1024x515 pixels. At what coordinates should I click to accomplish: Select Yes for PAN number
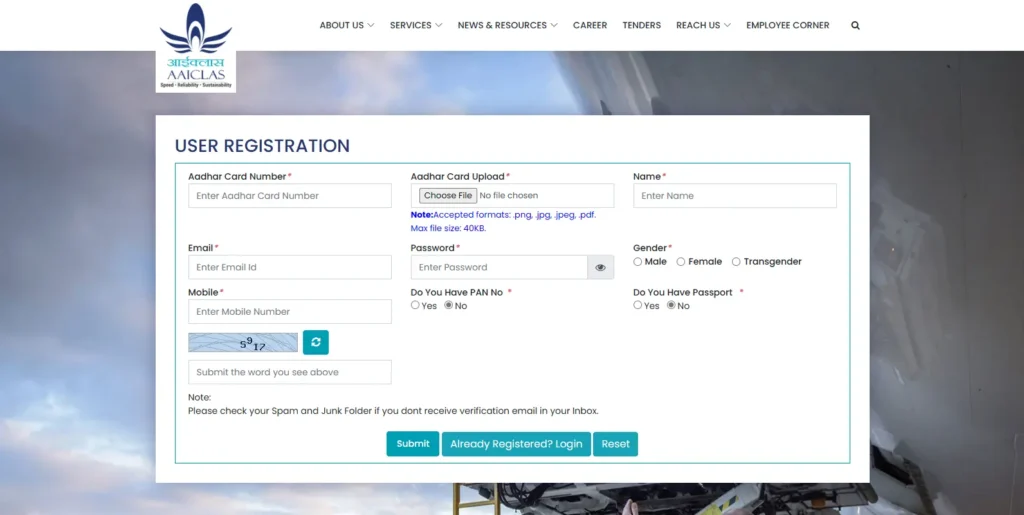click(415, 306)
